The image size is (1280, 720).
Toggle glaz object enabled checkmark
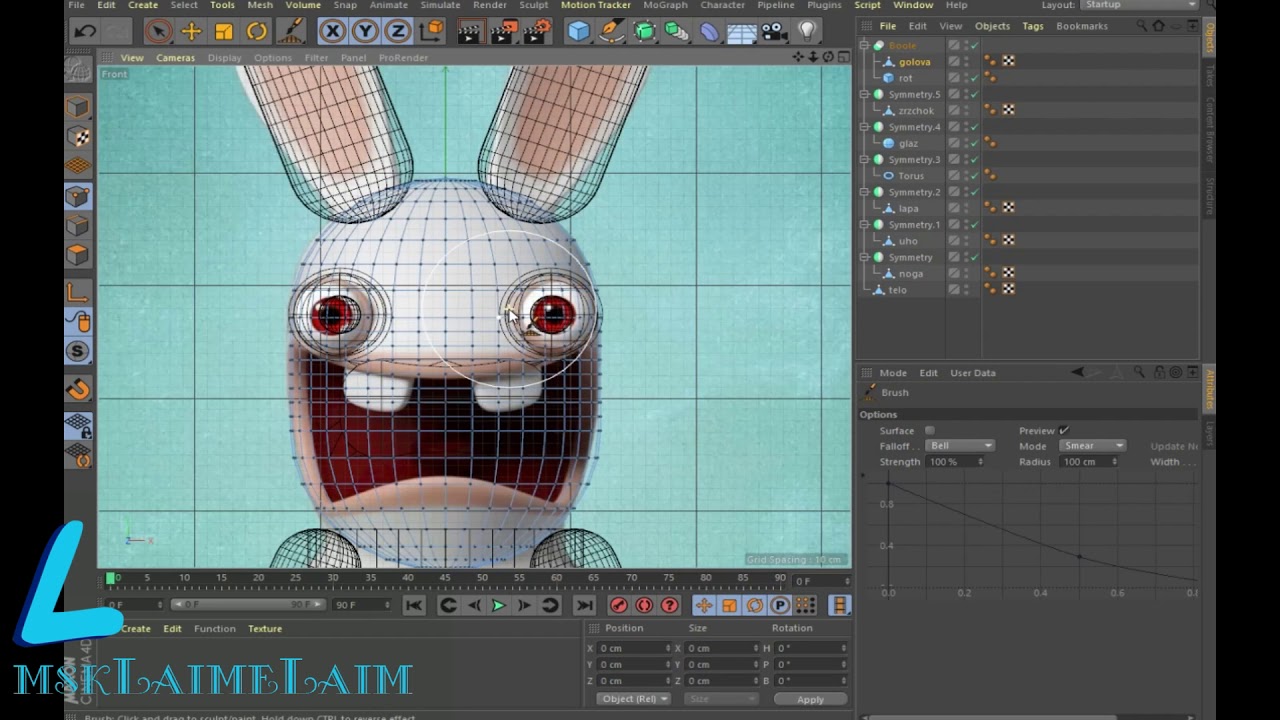click(x=974, y=143)
